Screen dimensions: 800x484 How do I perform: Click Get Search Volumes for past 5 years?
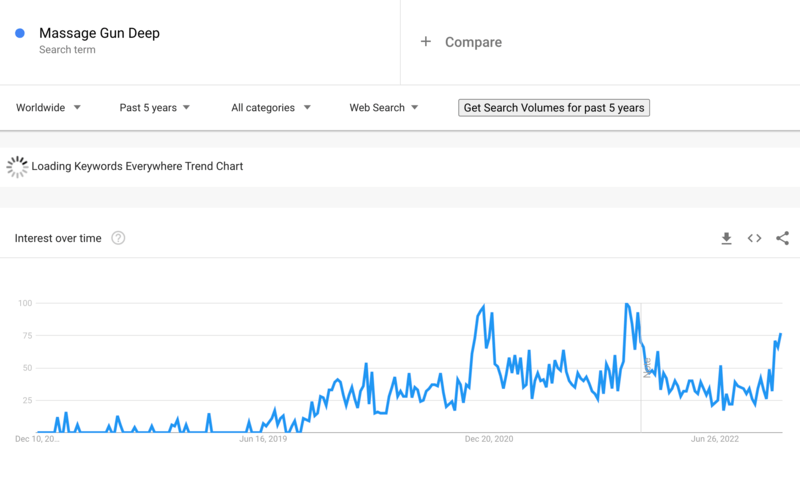click(x=554, y=108)
